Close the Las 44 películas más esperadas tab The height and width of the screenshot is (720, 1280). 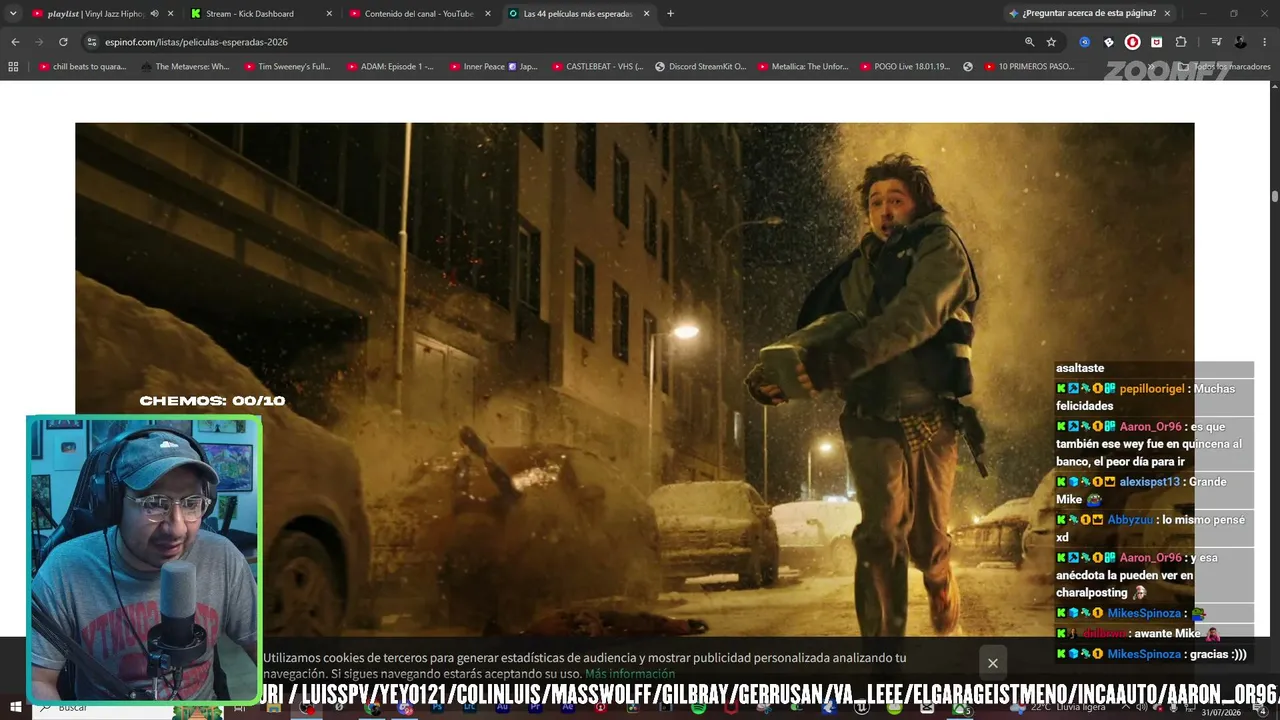pyautogui.click(x=646, y=14)
